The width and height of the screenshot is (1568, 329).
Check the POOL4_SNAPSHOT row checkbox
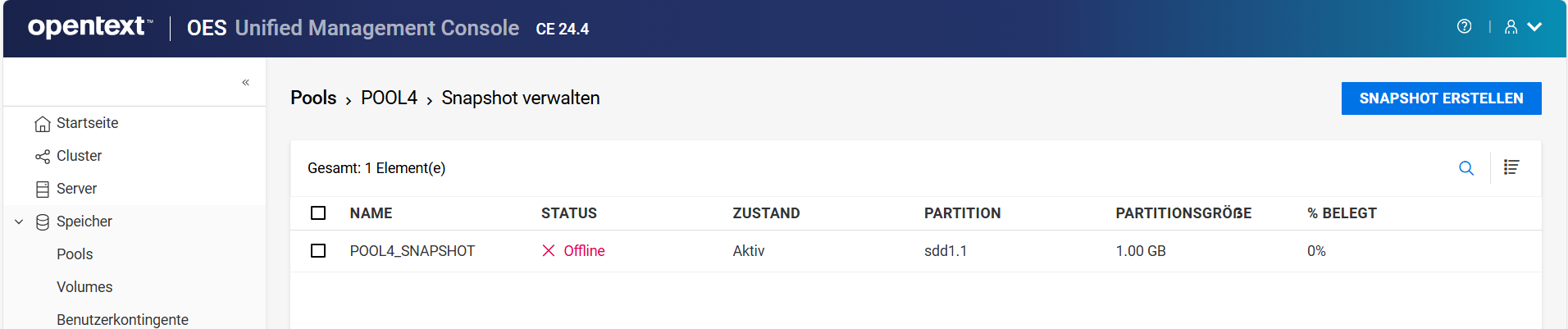(318, 251)
